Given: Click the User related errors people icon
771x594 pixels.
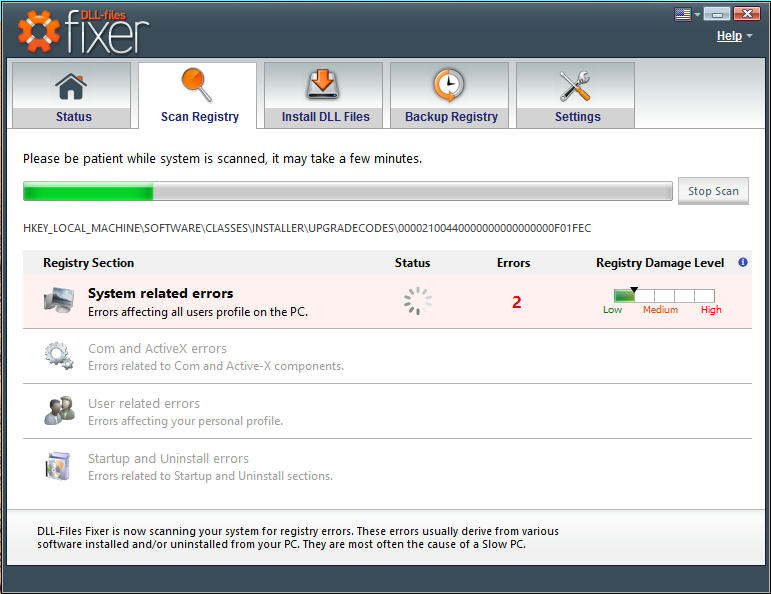Looking at the screenshot, I should [57, 411].
